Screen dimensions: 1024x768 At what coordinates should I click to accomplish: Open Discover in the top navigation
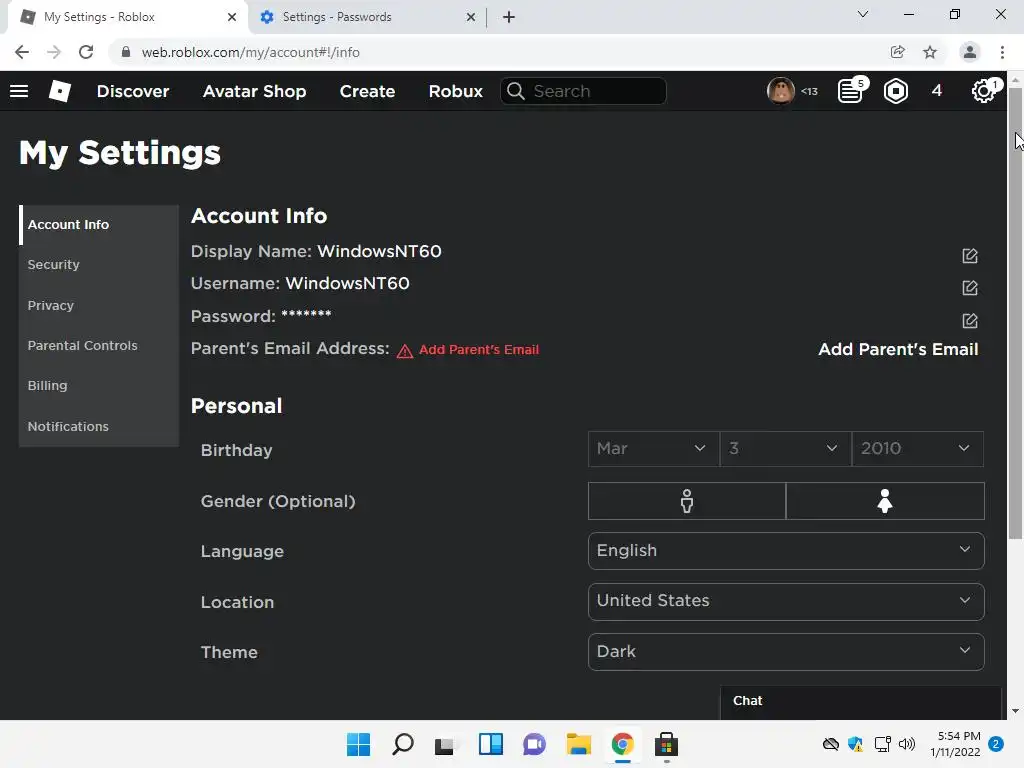133,91
